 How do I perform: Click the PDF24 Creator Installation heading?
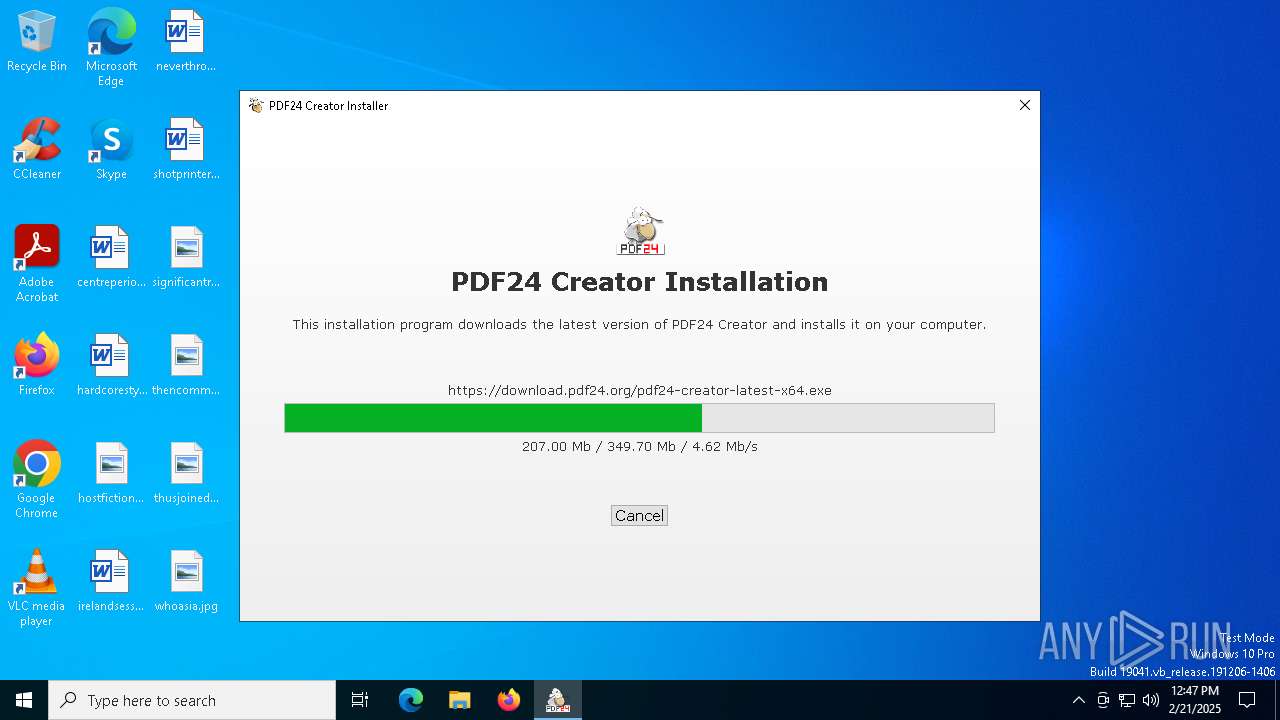point(639,282)
